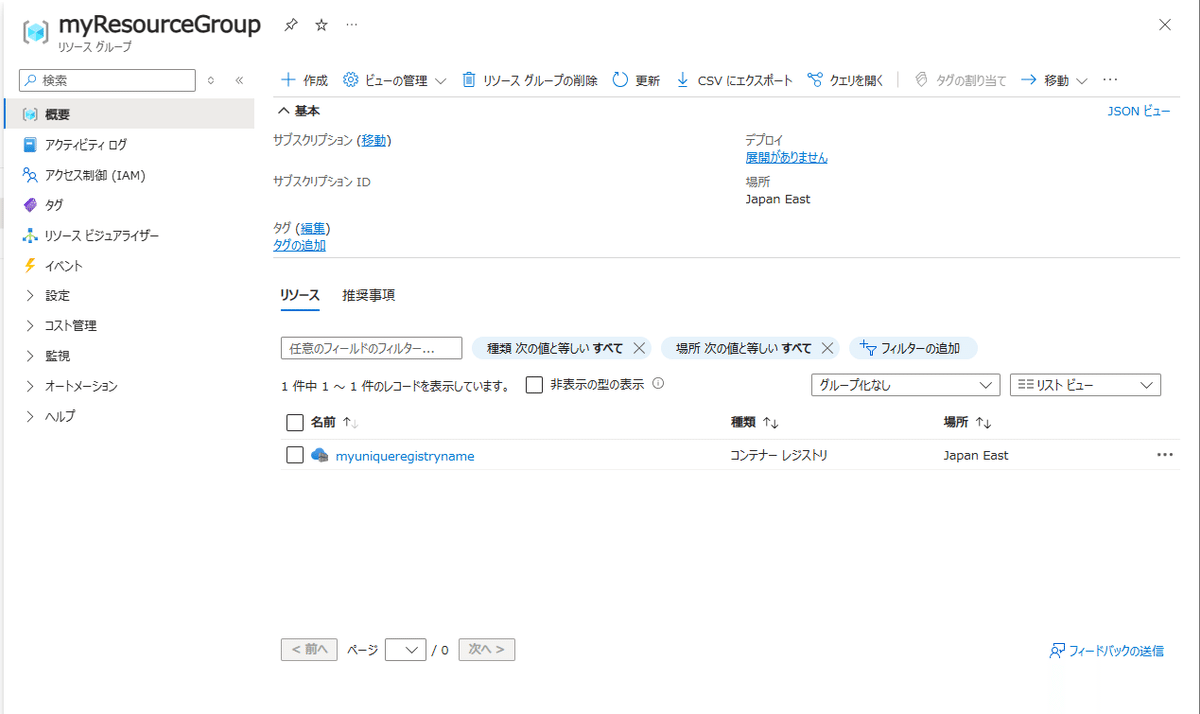Open 概要 overview page
The width and height of the screenshot is (1200, 714).
point(129,114)
